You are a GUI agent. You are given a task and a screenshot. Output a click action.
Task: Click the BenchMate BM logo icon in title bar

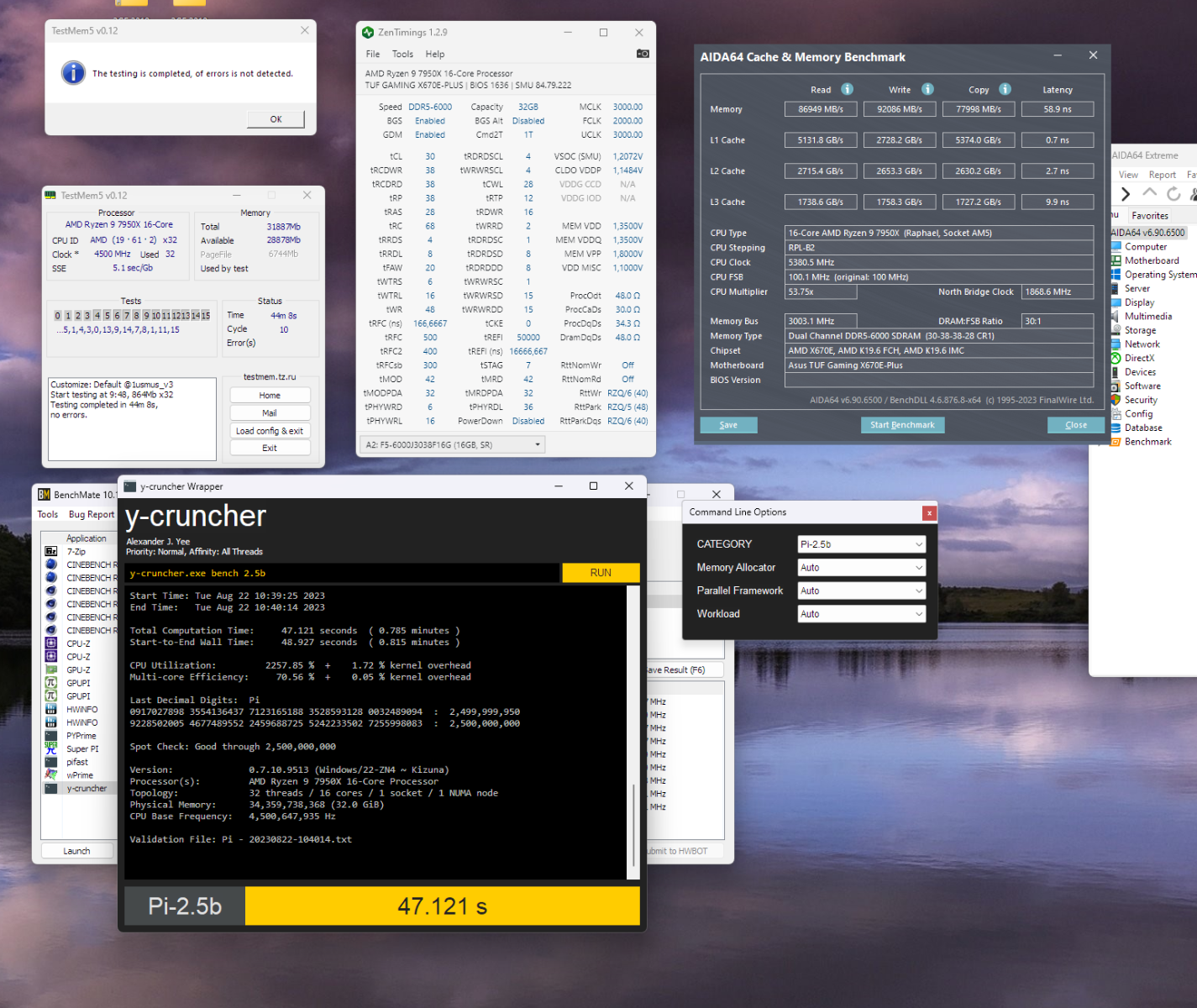pyautogui.click(x=44, y=495)
